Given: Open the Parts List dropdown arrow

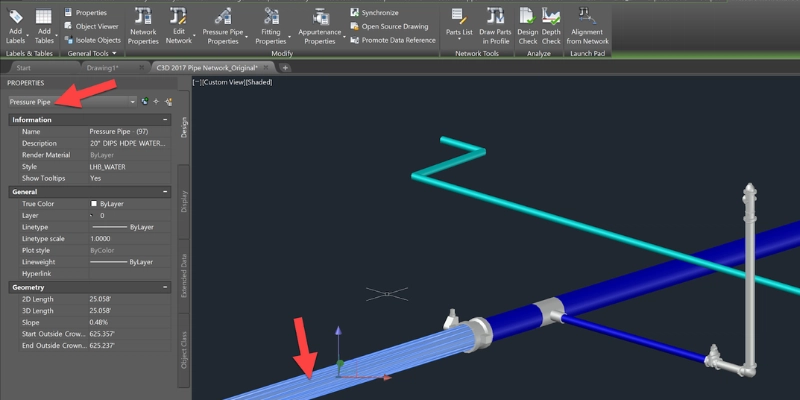Looking at the screenshot, I should [459, 39].
